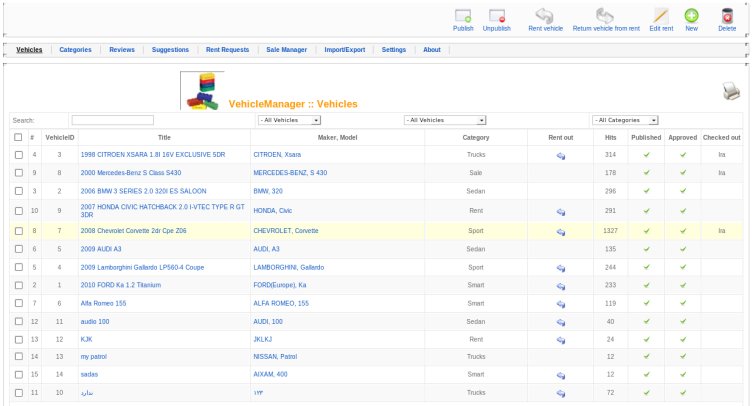Image resolution: width=752 pixels, height=406 pixels.
Task: Switch to the Reviews tab
Action: click(x=122, y=49)
